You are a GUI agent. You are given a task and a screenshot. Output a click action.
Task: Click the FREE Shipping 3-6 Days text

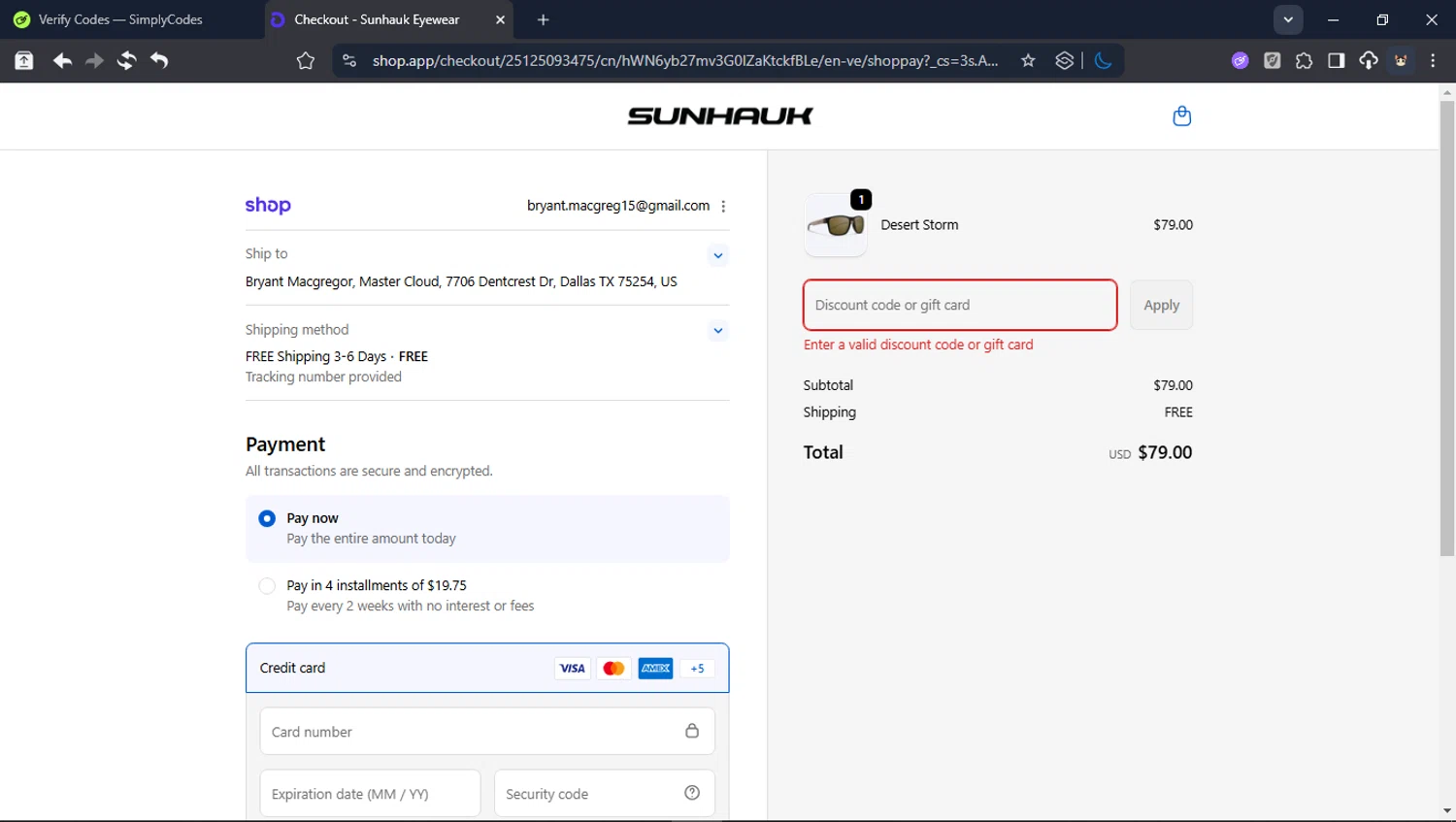click(x=315, y=356)
